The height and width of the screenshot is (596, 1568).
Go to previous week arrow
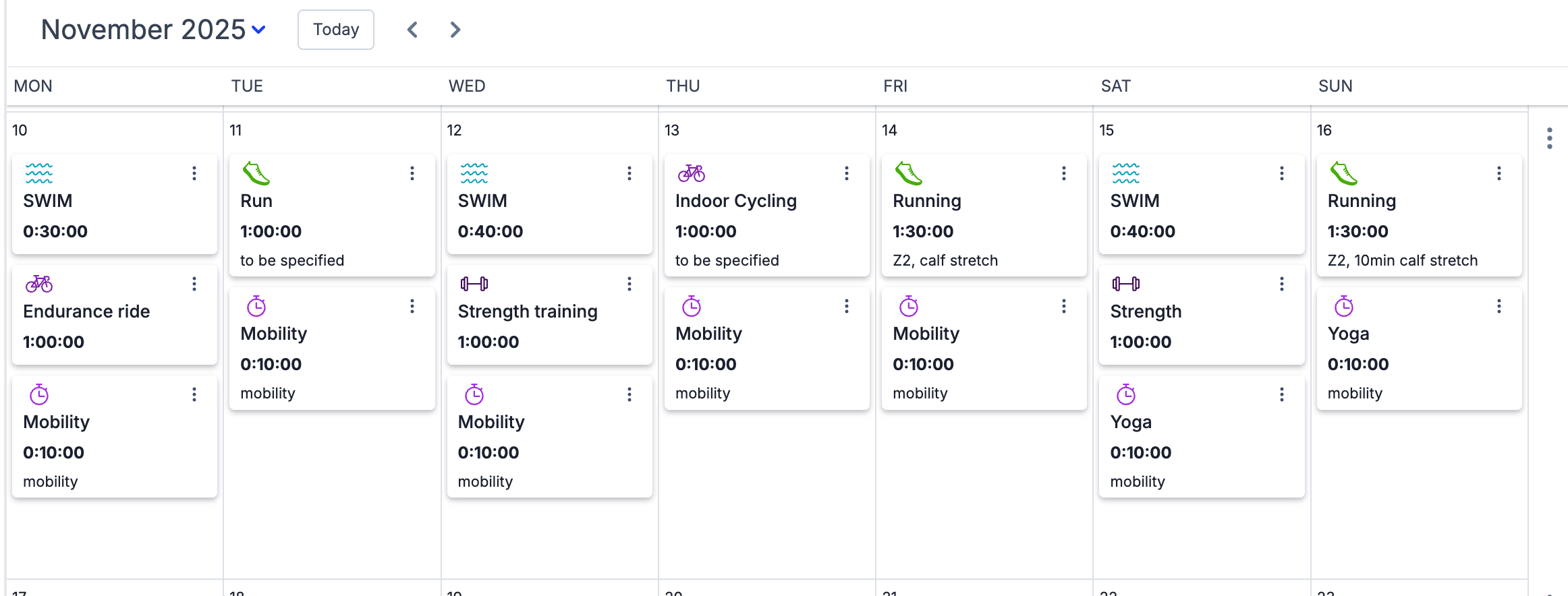[x=413, y=30]
